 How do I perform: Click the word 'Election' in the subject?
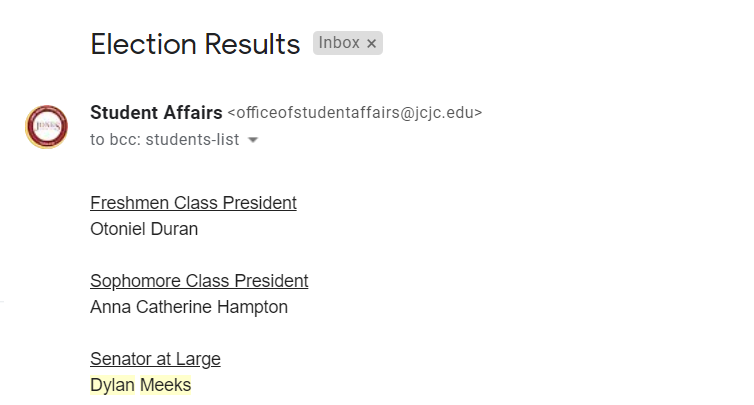click(143, 44)
